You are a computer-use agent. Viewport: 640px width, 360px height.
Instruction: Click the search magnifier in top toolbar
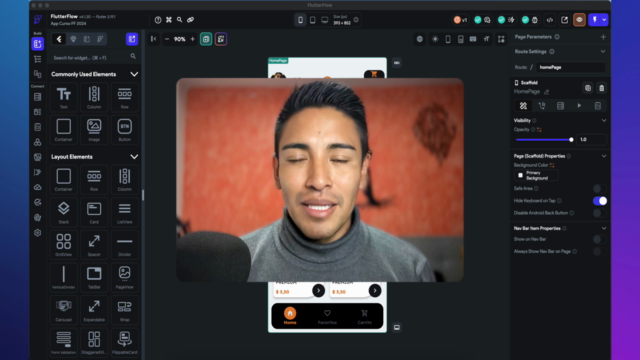179,20
